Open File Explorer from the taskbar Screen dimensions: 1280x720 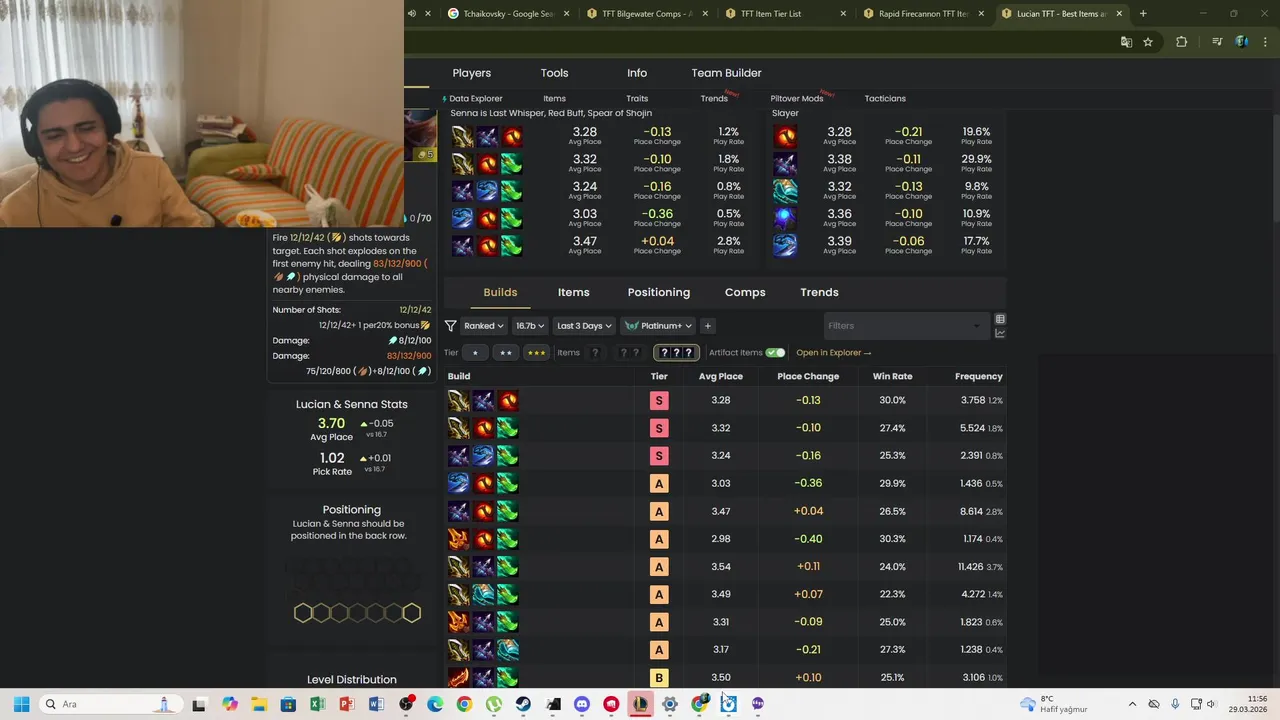tap(259, 704)
